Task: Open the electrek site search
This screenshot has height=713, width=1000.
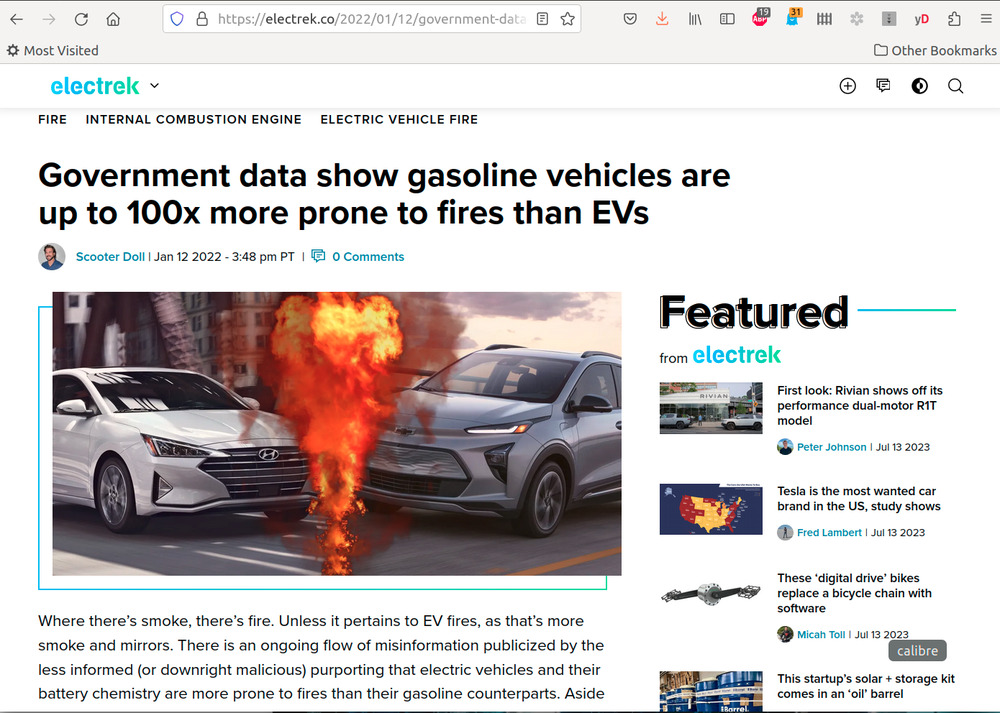Action: pyautogui.click(x=955, y=86)
